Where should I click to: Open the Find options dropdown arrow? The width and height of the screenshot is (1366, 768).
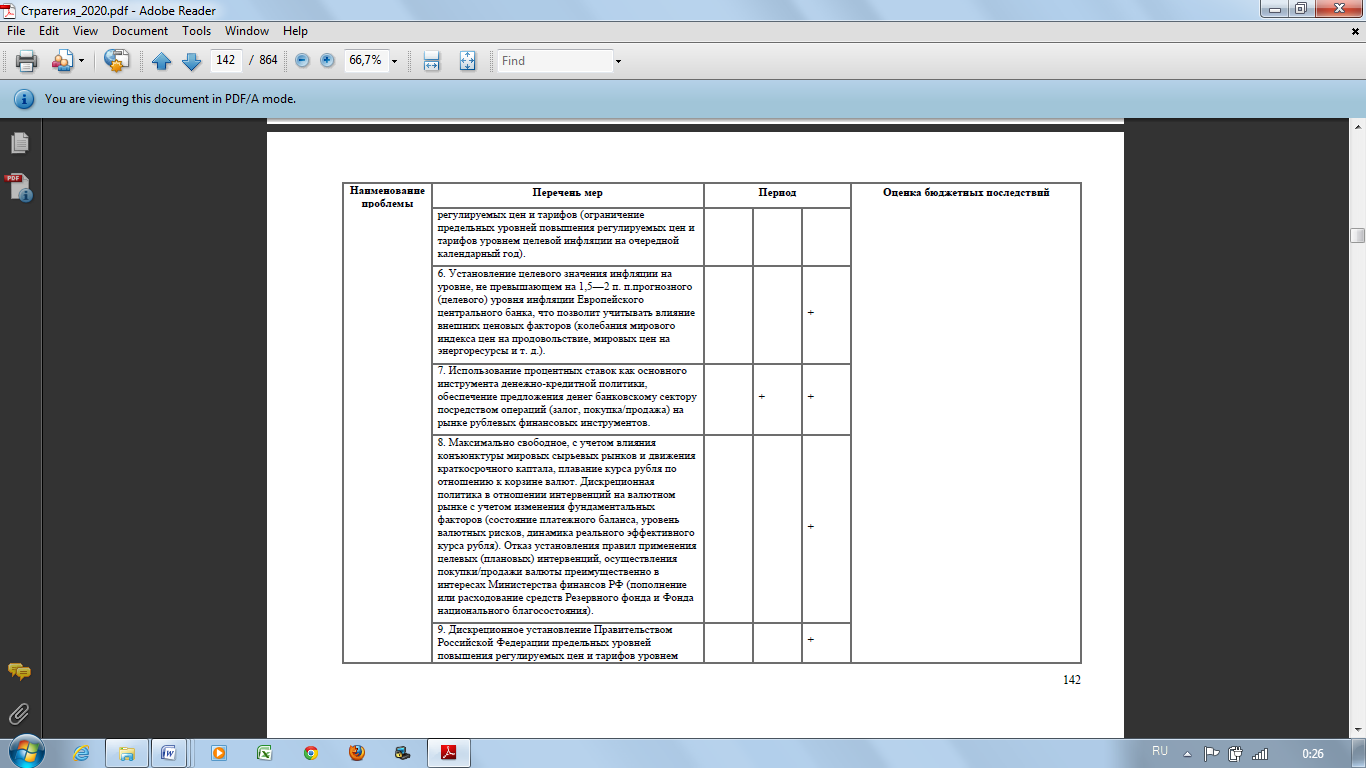click(619, 61)
